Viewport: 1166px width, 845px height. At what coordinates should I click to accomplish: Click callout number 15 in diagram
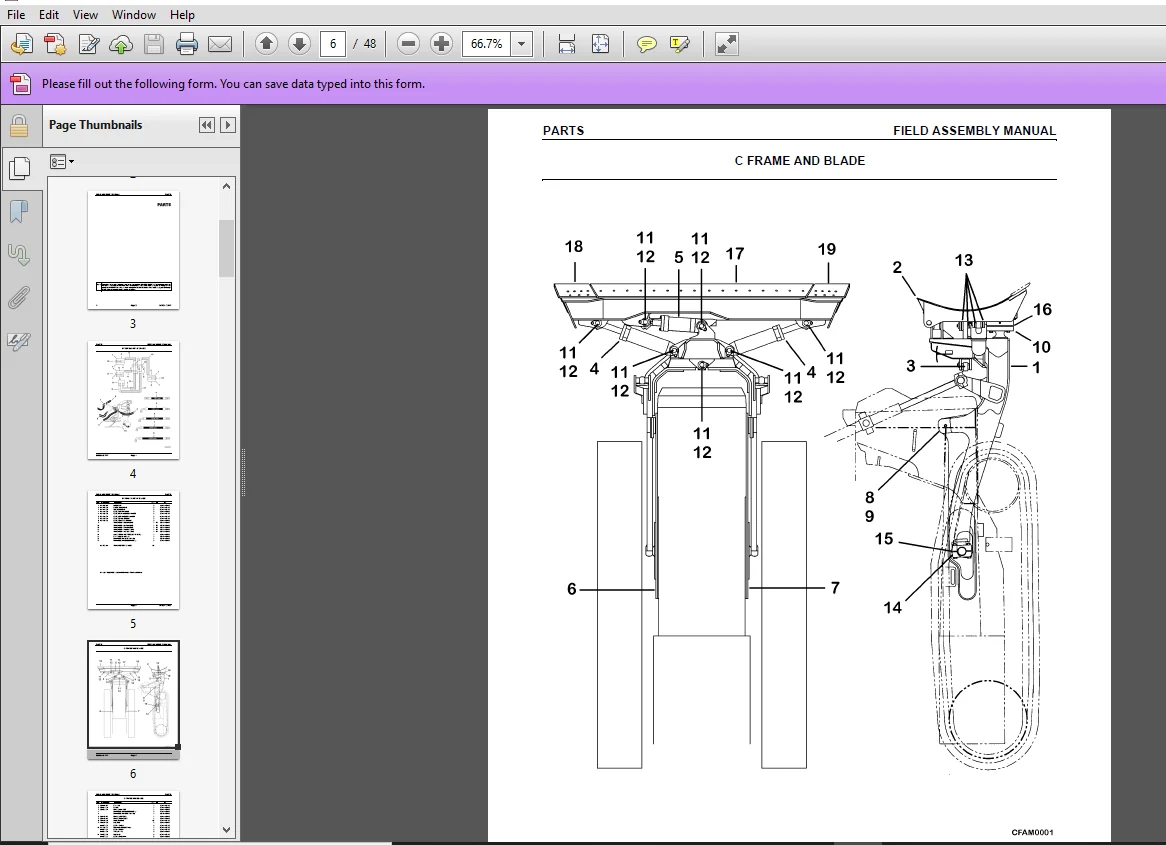click(883, 539)
